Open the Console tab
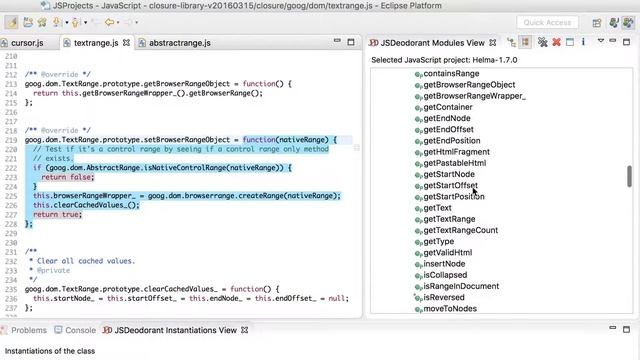This screenshot has width=640, height=360. tap(76, 330)
